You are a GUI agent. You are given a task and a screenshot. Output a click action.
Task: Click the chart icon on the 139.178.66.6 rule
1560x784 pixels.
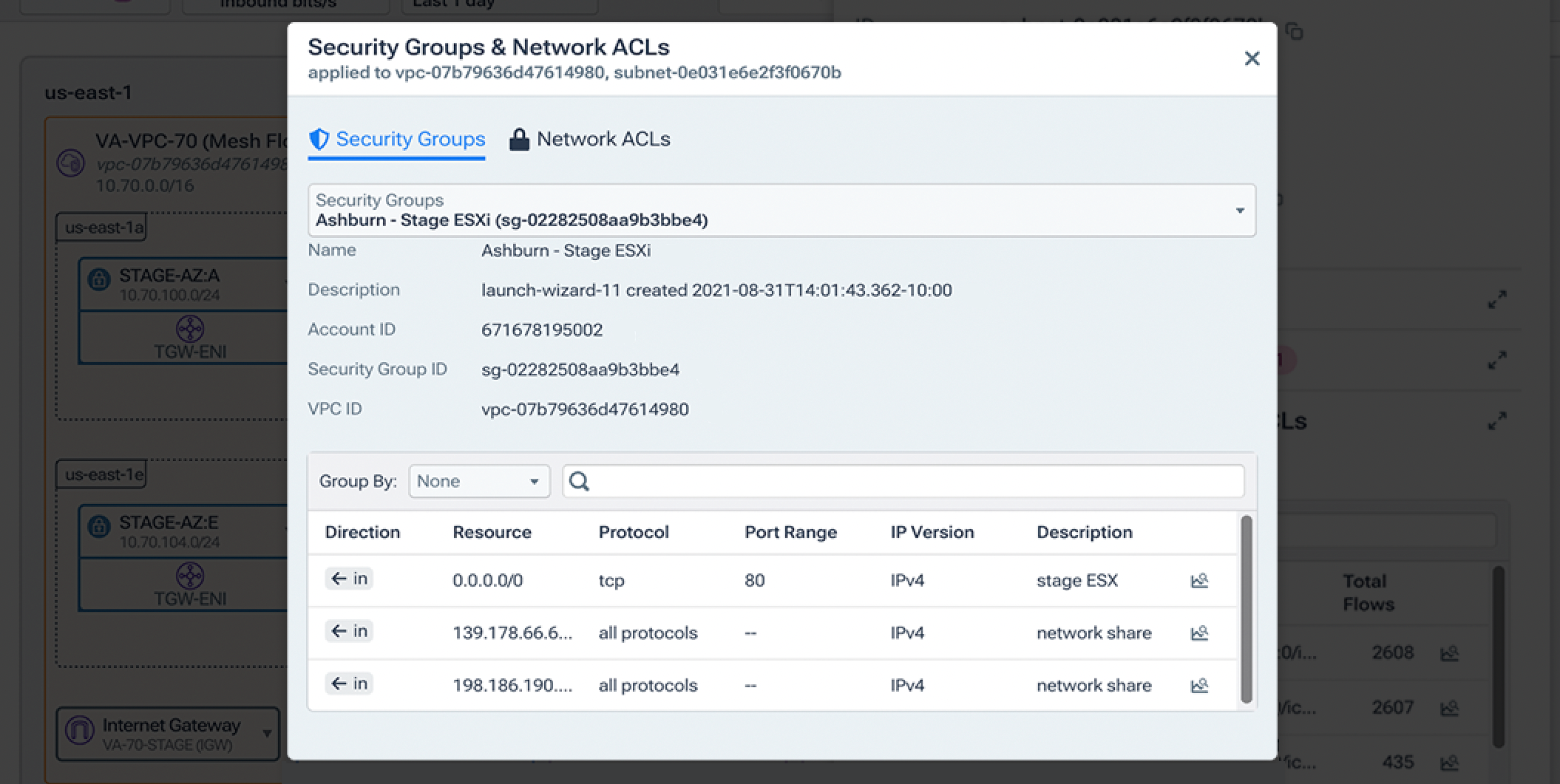point(1199,633)
